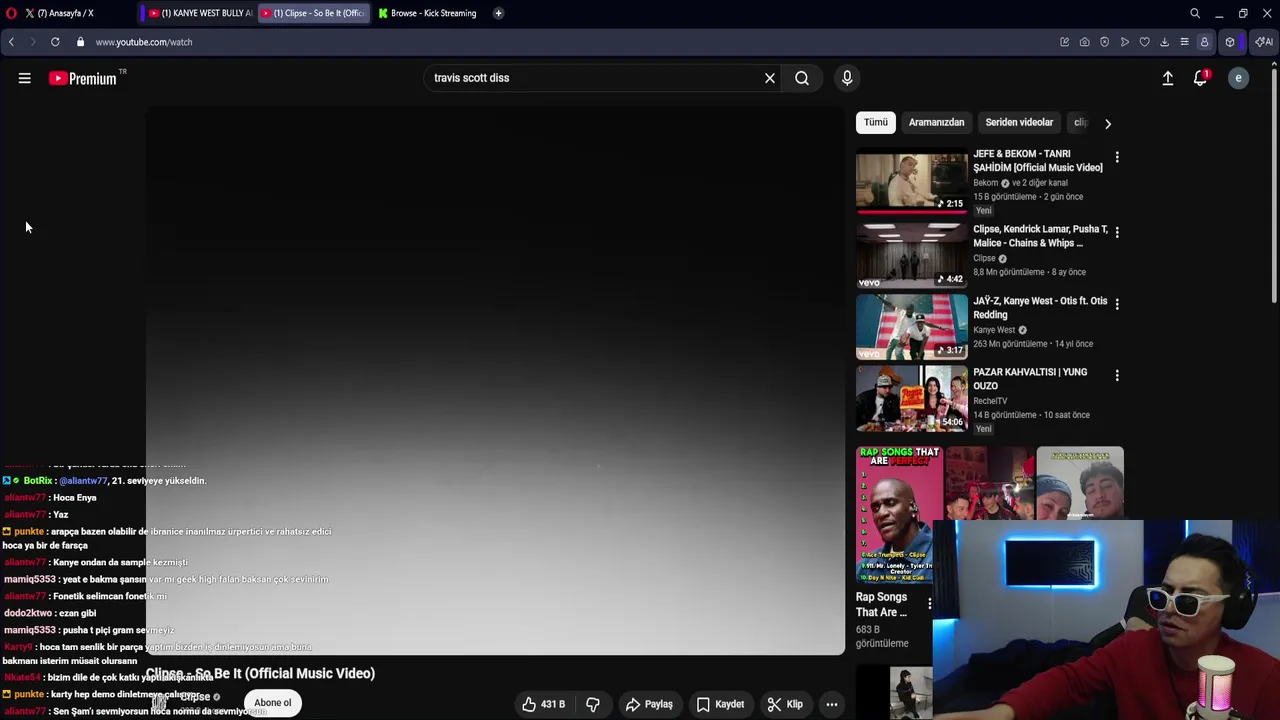Click the main video player area
This screenshot has width=1280, height=720.
(495, 380)
